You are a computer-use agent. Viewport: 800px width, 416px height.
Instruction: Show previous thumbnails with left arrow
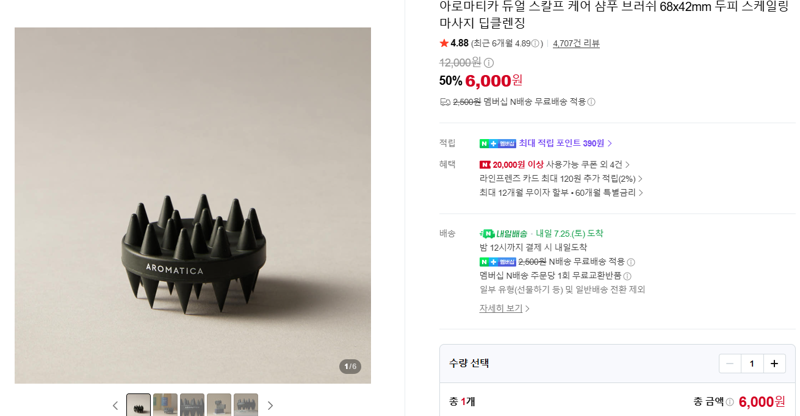click(x=115, y=405)
